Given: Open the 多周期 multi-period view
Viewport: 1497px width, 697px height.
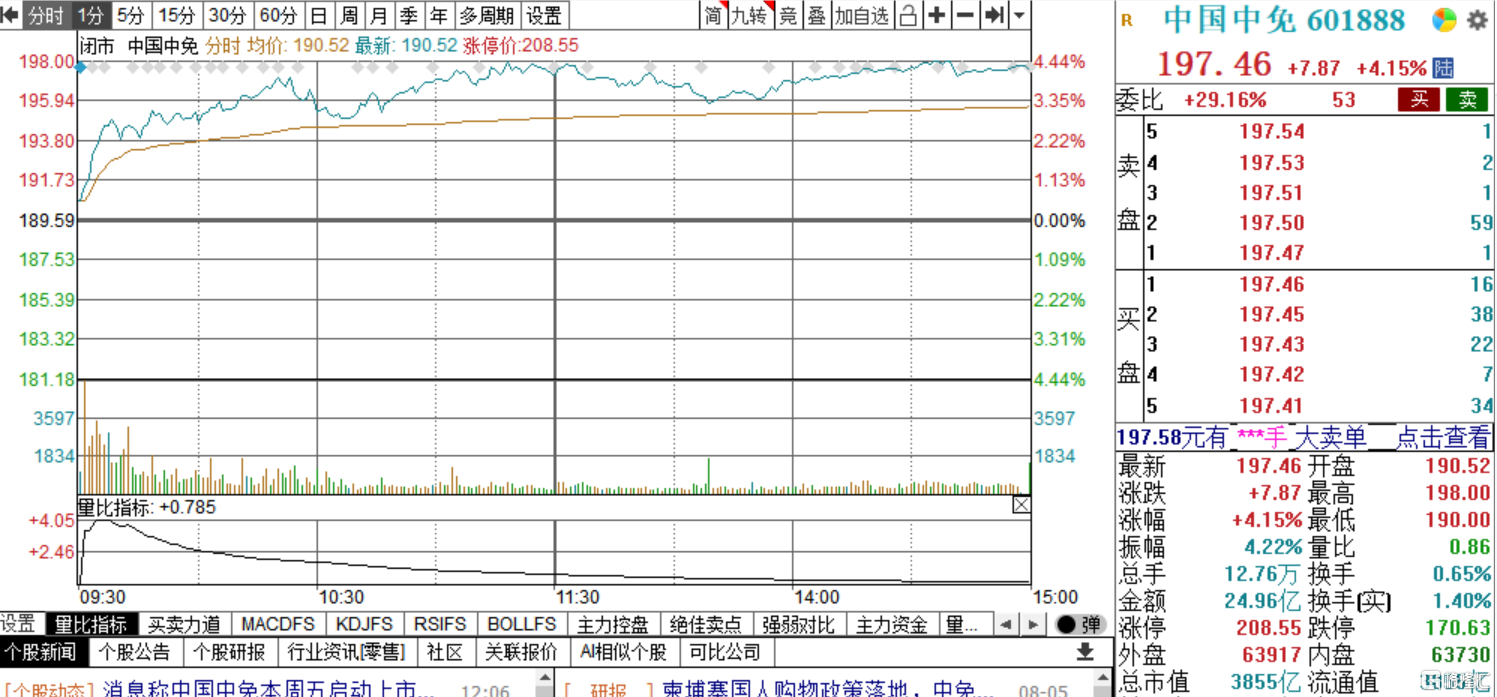Looking at the screenshot, I should (x=487, y=15).
